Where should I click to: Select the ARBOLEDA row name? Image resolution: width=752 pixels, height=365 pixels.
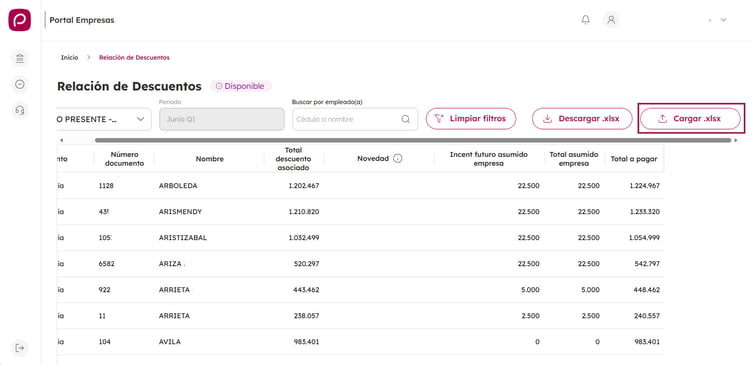(x=178, y=186)
